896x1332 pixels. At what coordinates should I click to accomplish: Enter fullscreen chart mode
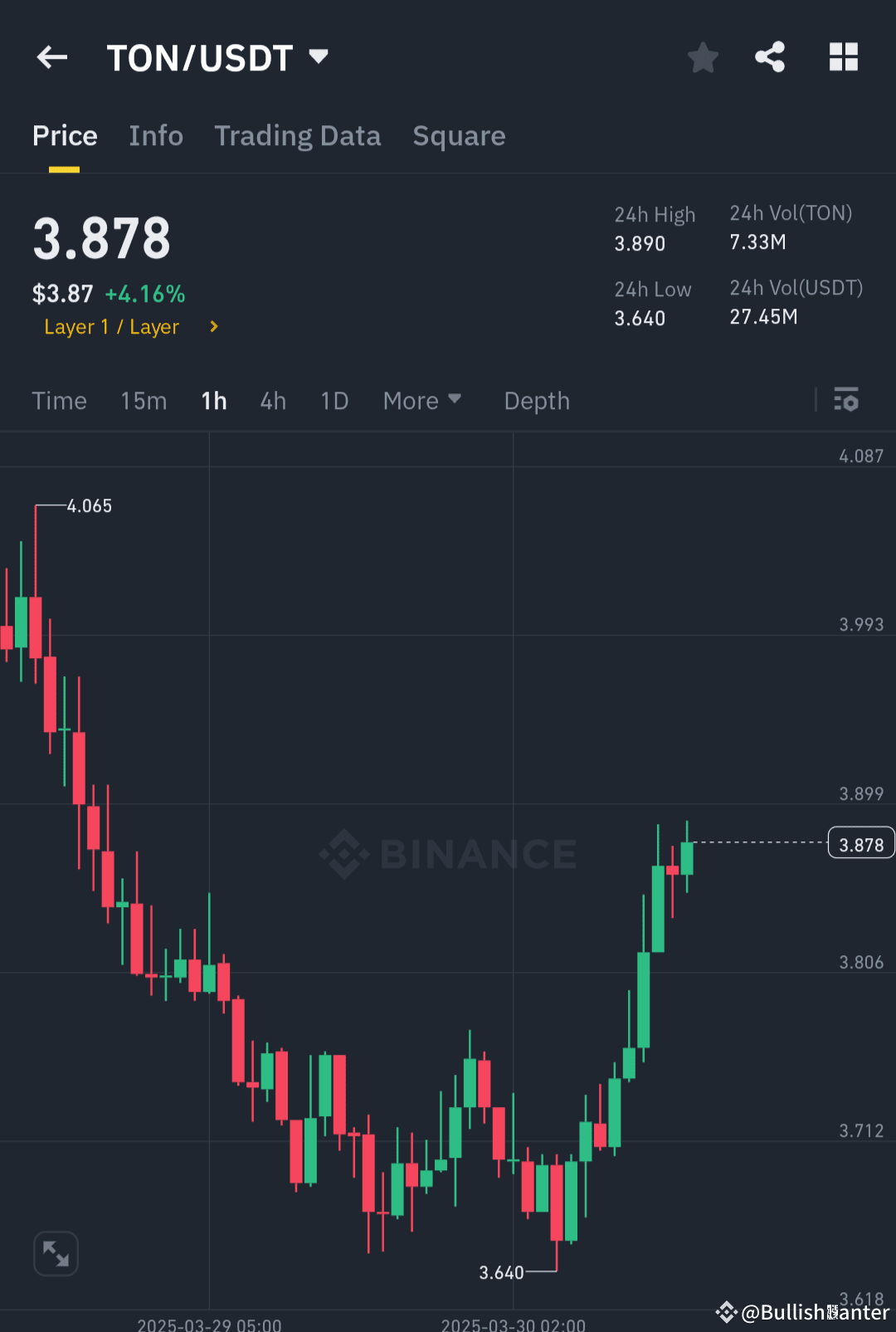(56, 1253)
